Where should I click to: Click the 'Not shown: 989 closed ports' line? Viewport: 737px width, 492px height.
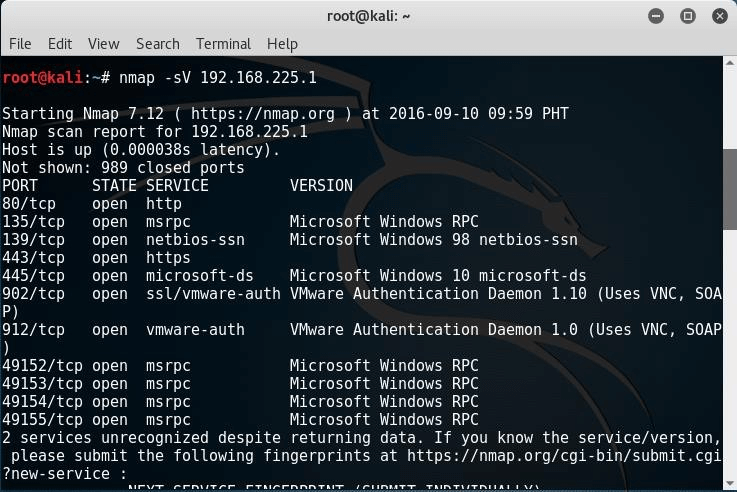(123, 168)
